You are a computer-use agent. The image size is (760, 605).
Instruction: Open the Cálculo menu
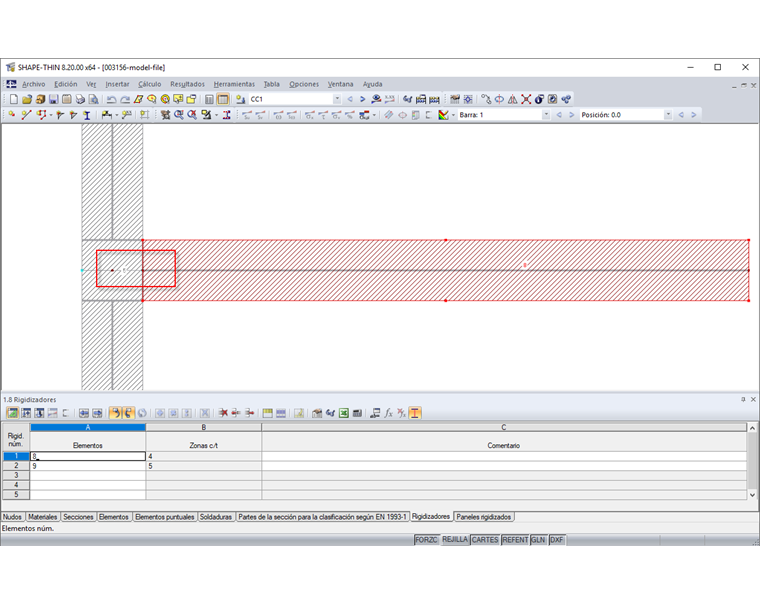tap(149, 84)
